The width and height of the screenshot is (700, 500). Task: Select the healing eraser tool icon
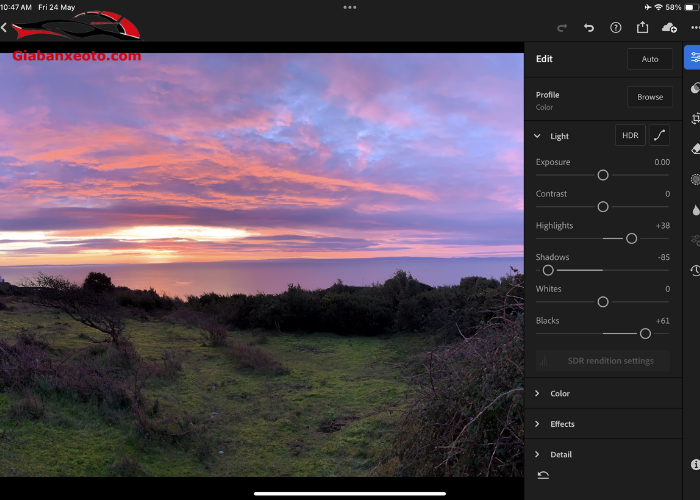(696, 149)
